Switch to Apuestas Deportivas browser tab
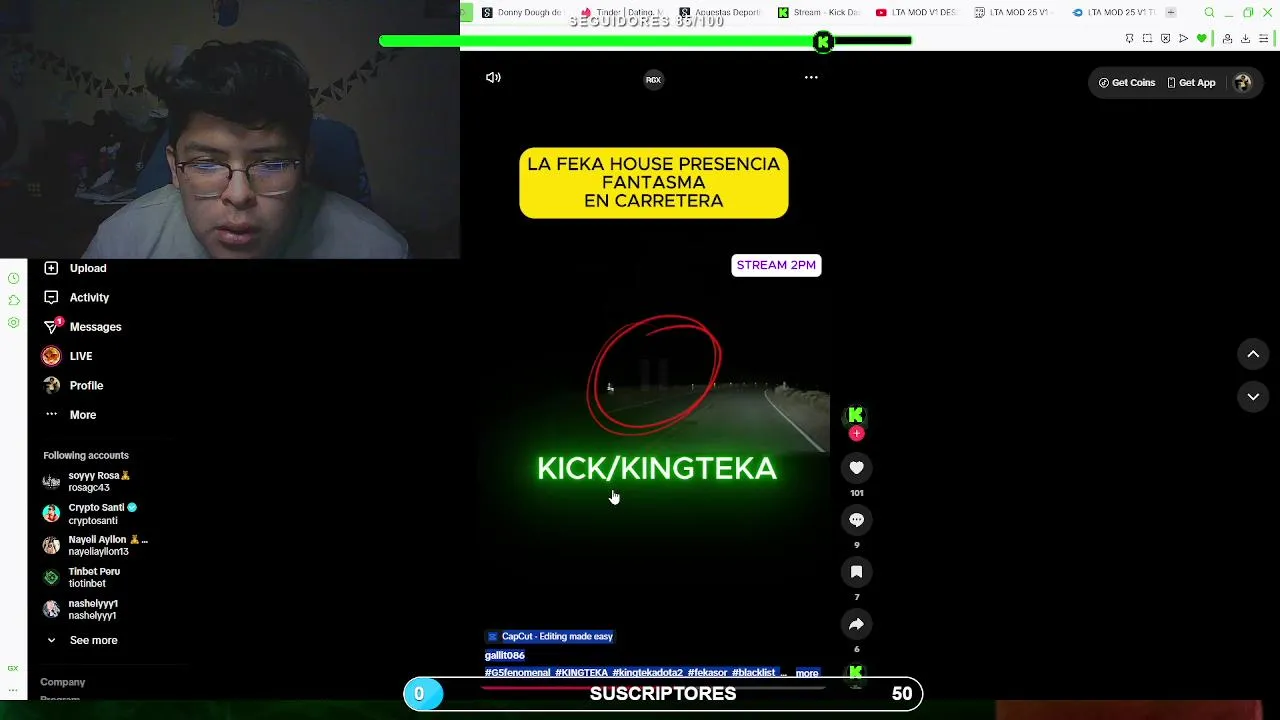 click(719, 12)
